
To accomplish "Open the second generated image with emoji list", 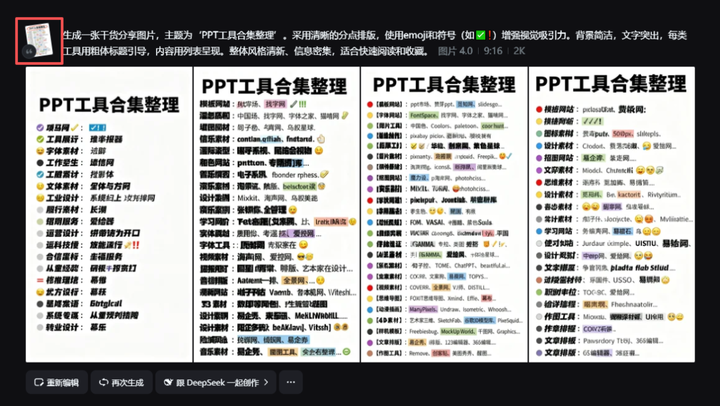I will [x=276, y=214].
